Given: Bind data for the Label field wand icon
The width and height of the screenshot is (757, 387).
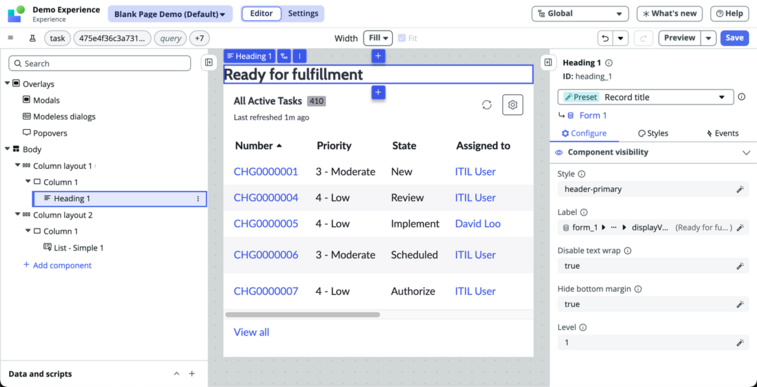Looking at the screenshot, I should point(740,227).
